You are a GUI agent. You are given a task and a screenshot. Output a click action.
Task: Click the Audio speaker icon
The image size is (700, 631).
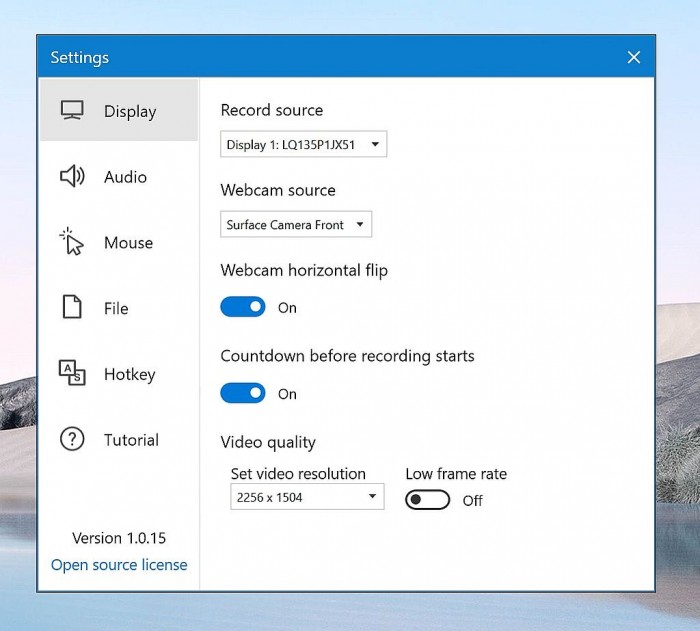pyautogui.click(x=72, y=177)
